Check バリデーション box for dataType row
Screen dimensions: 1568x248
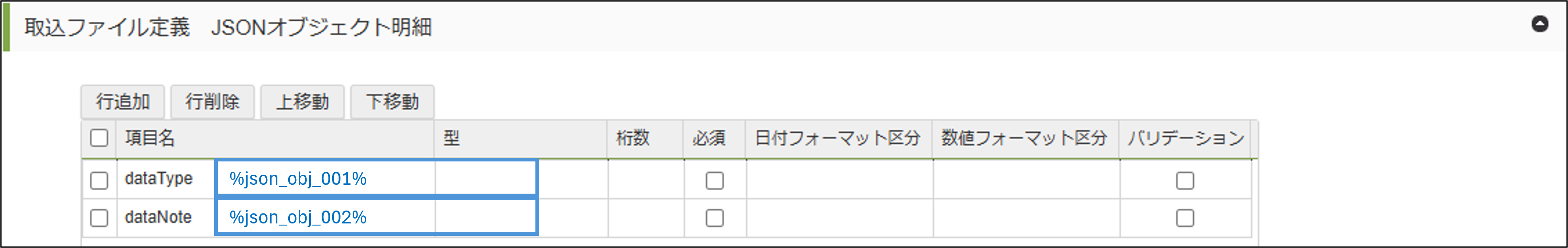coord(1184,180)
